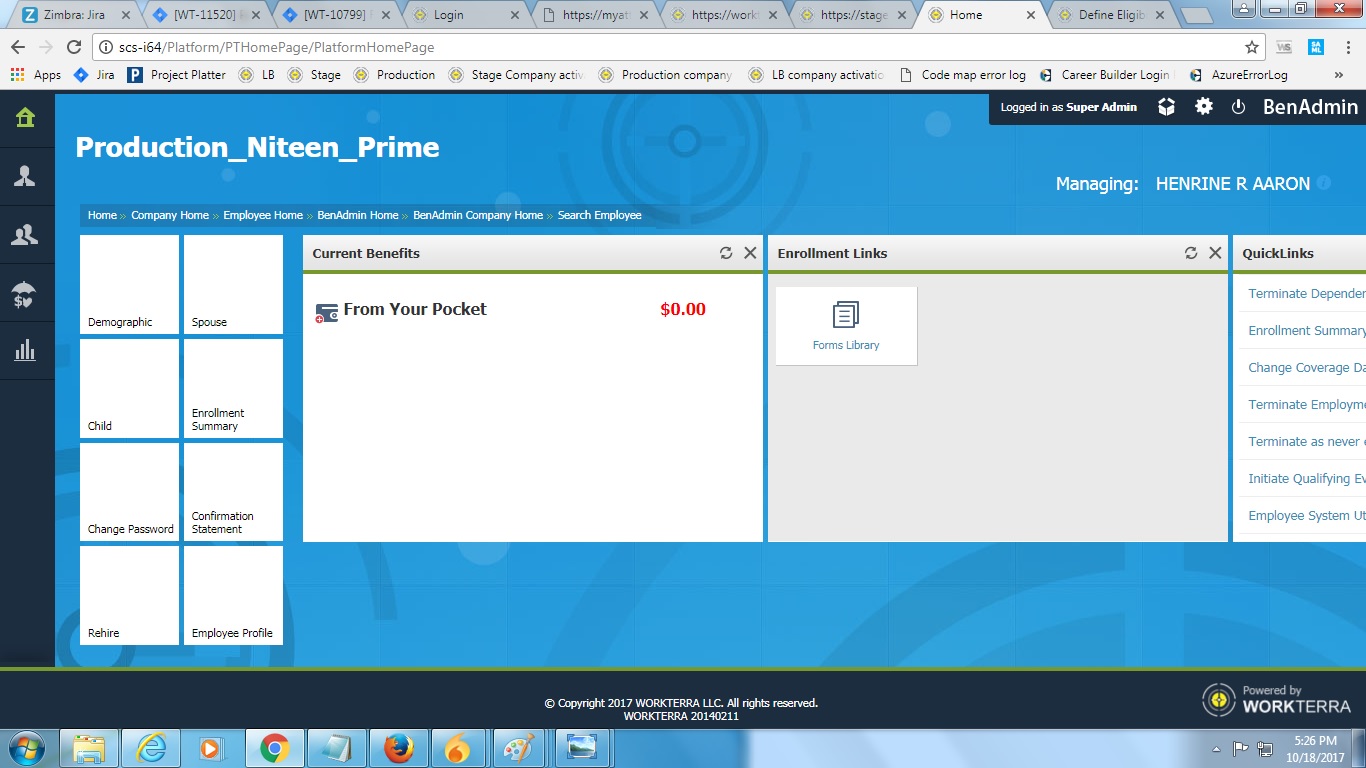
Task: Open the bar chart reports sidebar icon
Action: 25,351
